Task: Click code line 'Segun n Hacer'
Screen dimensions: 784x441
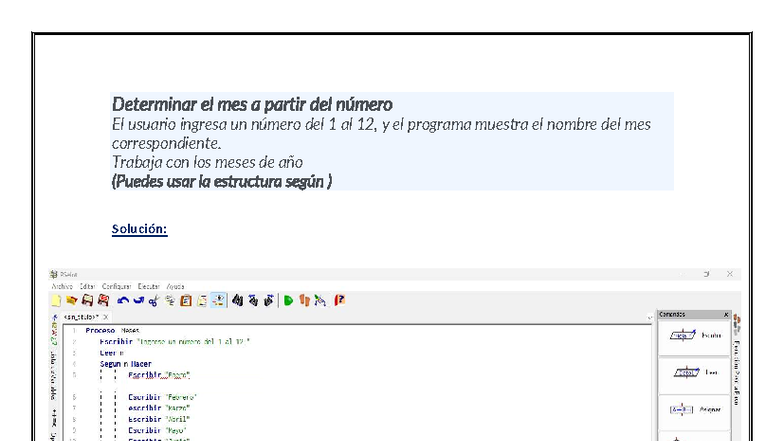Action: coord(126,364)
